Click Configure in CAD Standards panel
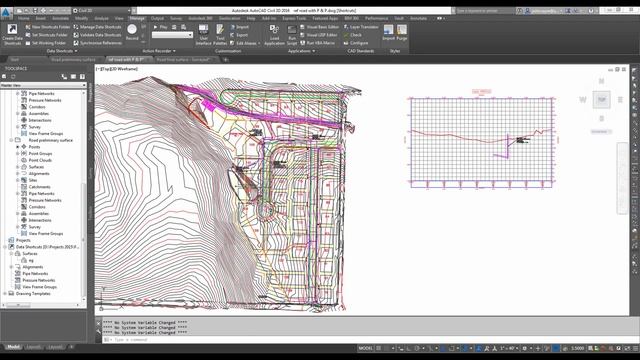Viewport: 640px width, 360px height. point(356,43)
